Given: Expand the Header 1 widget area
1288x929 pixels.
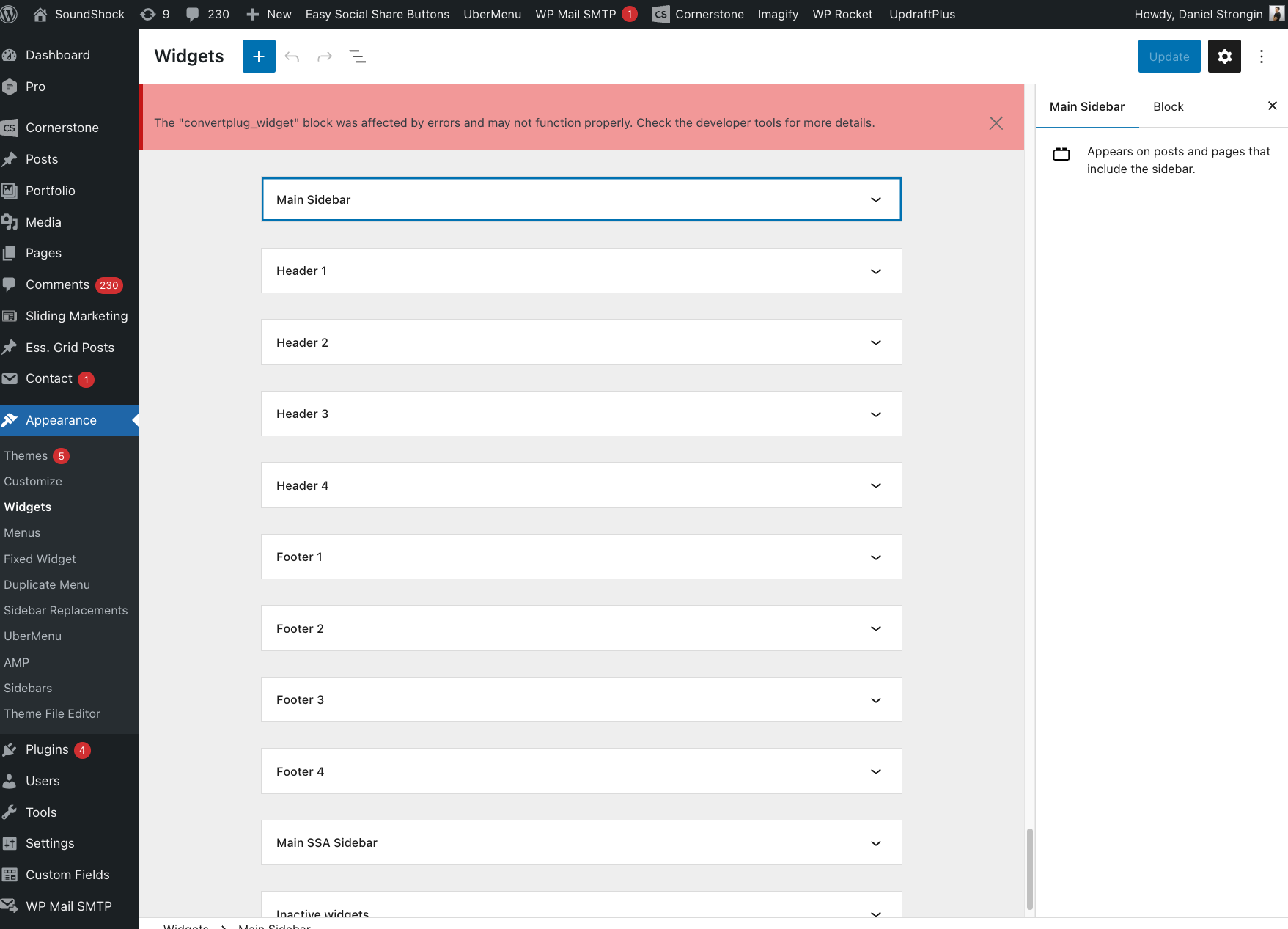Looking at the screenshot, I should (875, 271).
